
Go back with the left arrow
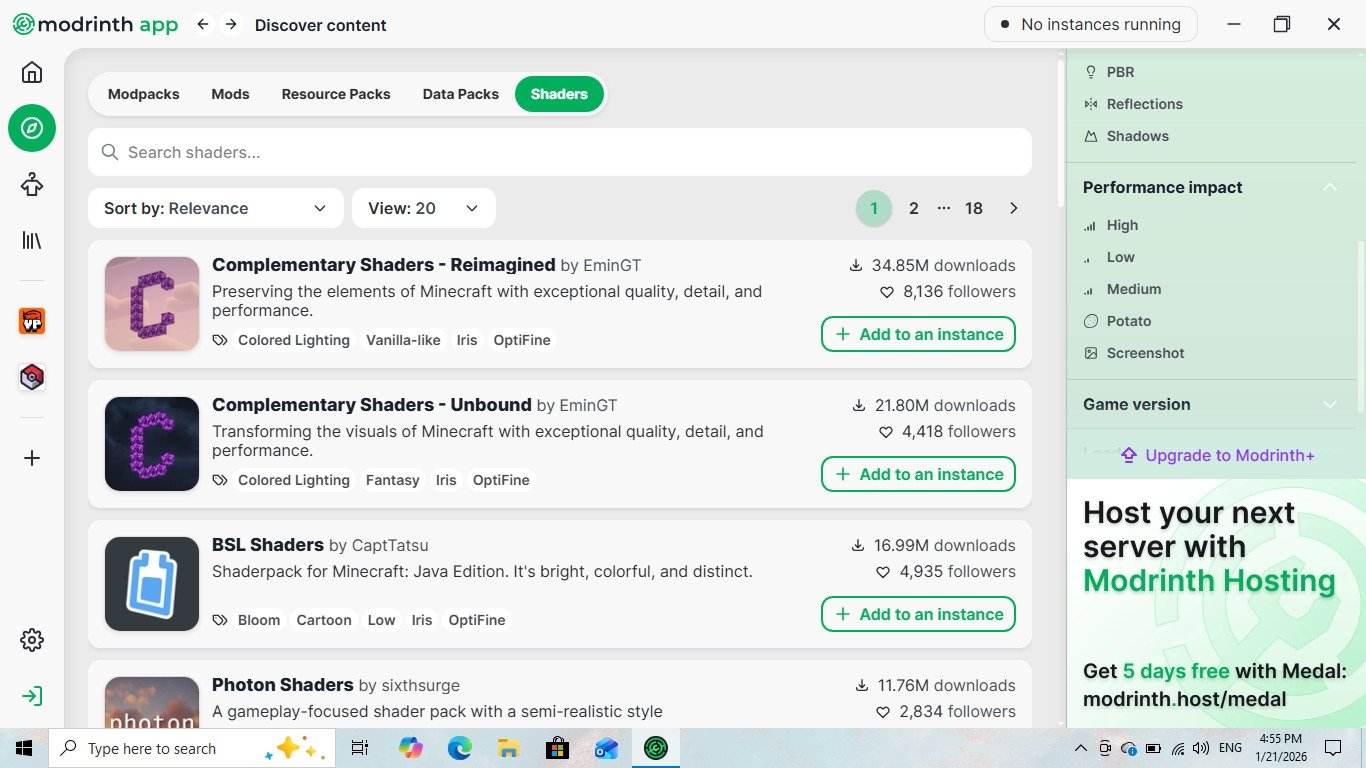(203, 24)
